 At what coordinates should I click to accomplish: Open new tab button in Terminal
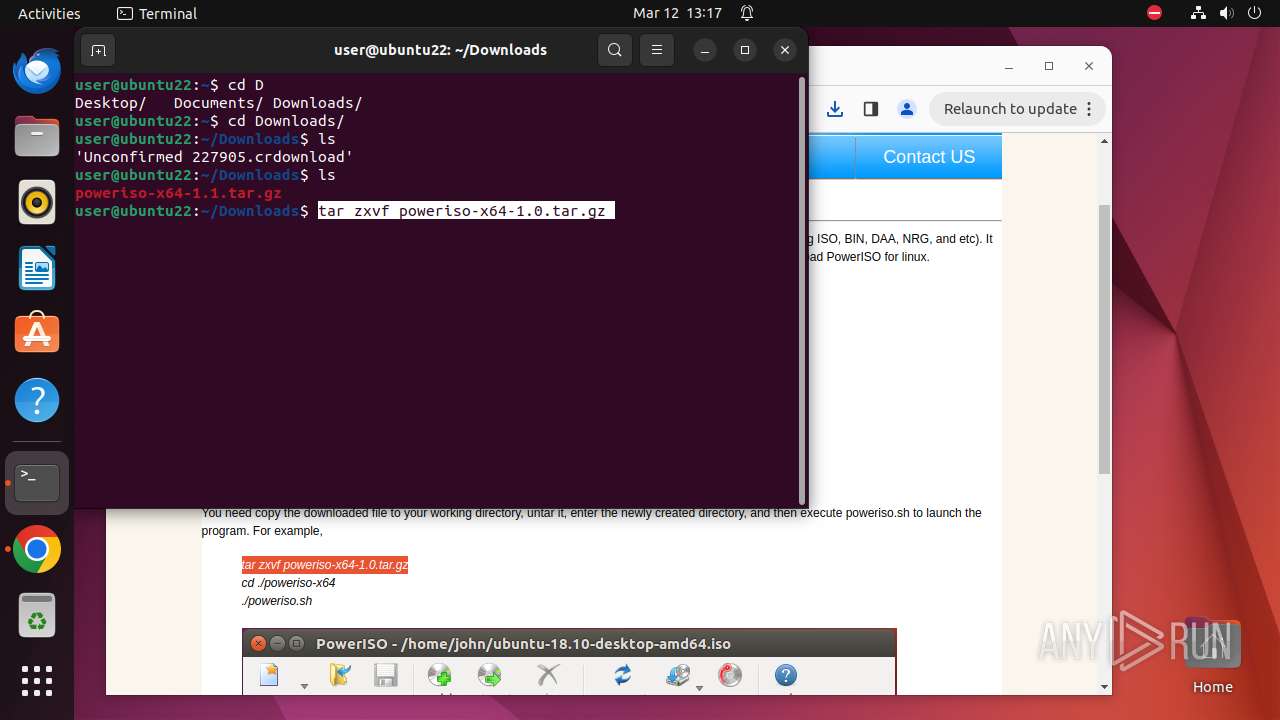tap(98, 50)
